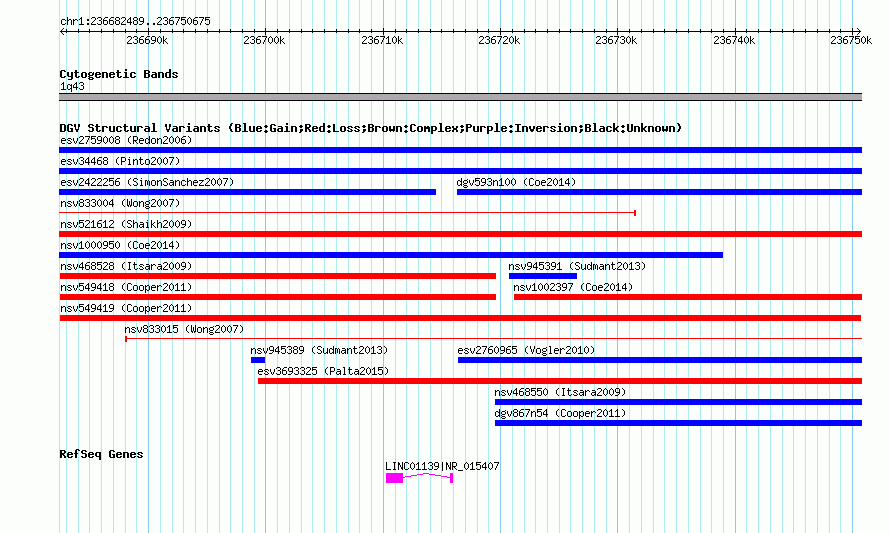Click the 236720k ruler position label
890x533 pixels.
tap(499, 40)
